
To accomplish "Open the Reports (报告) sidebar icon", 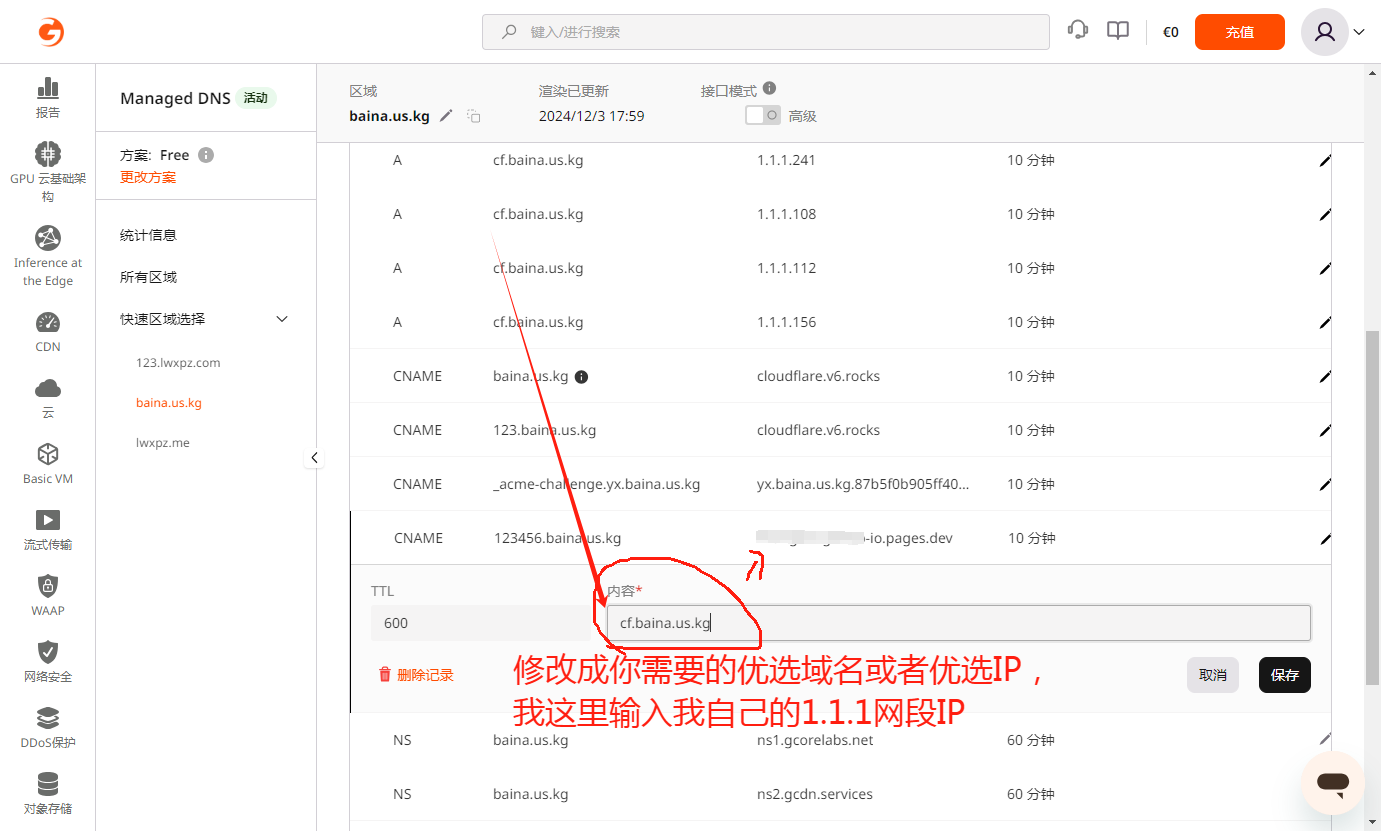I will click(48, 88).
